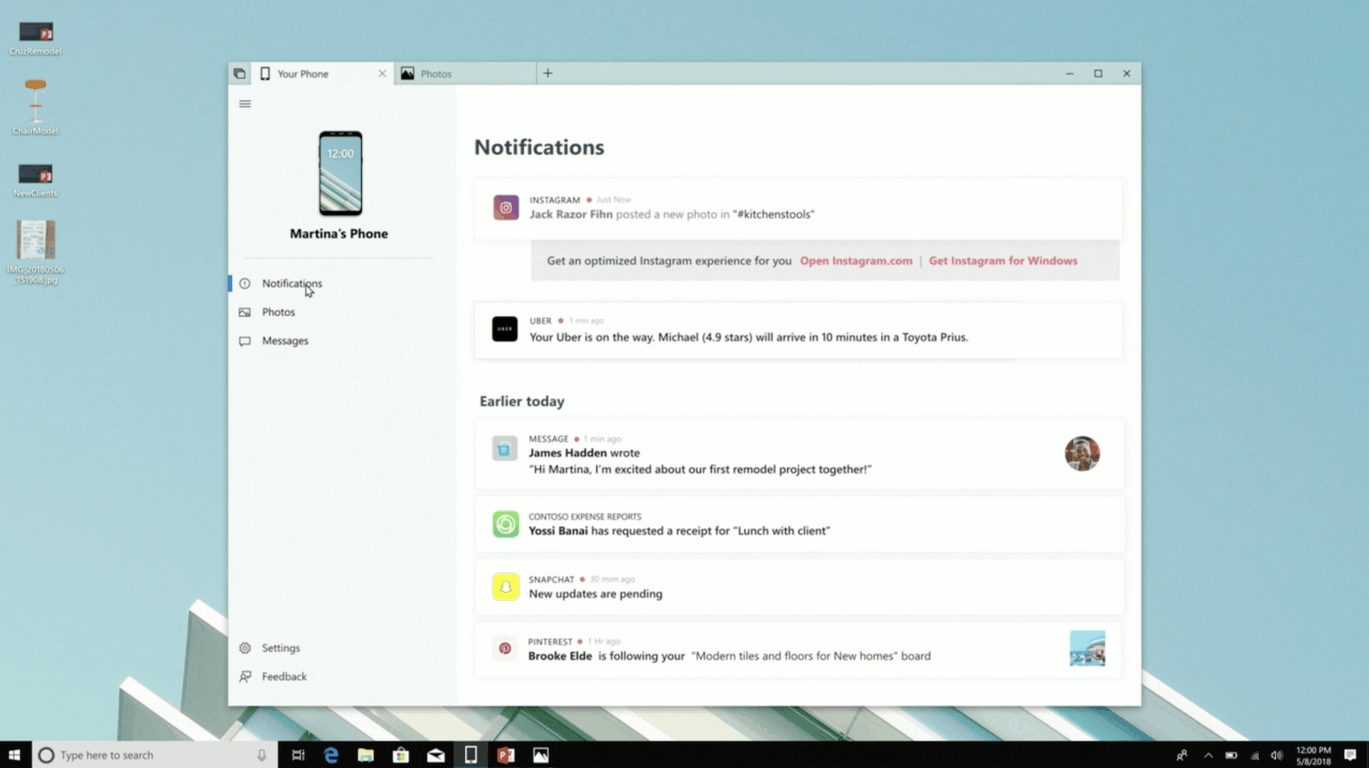Click the Contoso Expense Reports icon
The height and width of the screenshot is (768, 1369).
point(506,524)
